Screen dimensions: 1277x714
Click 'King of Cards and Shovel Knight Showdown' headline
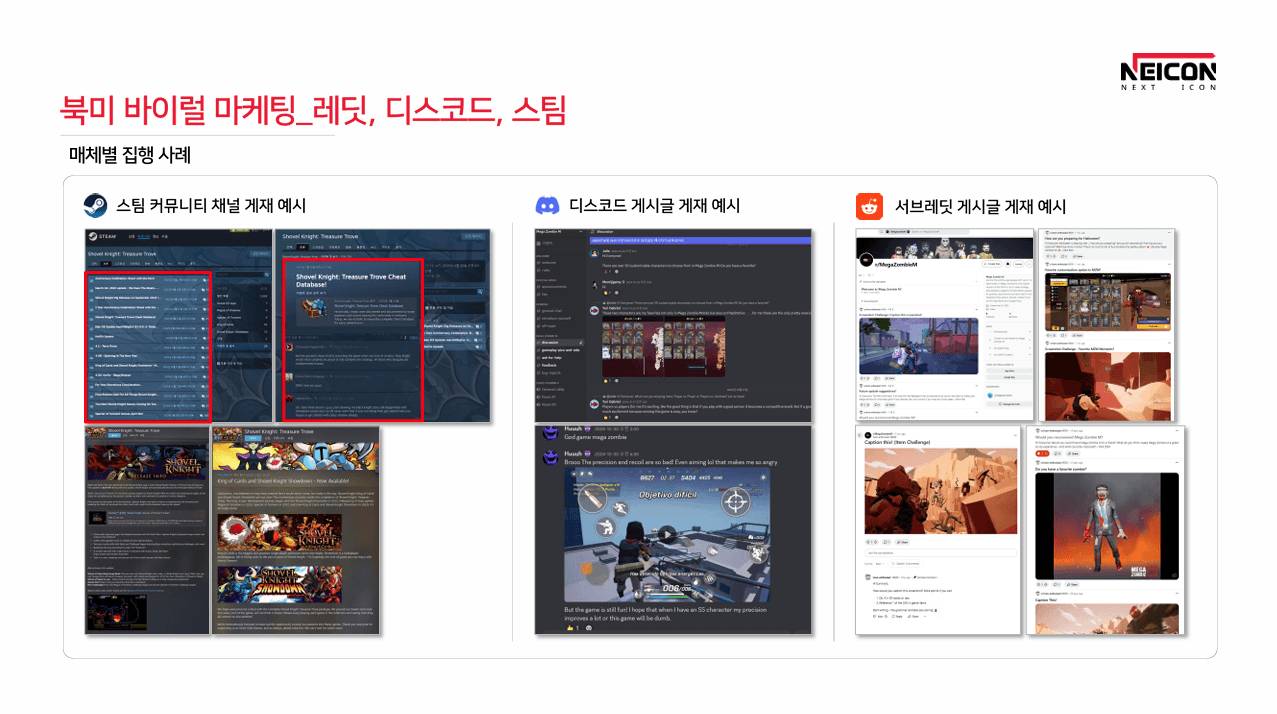[283, 481]
